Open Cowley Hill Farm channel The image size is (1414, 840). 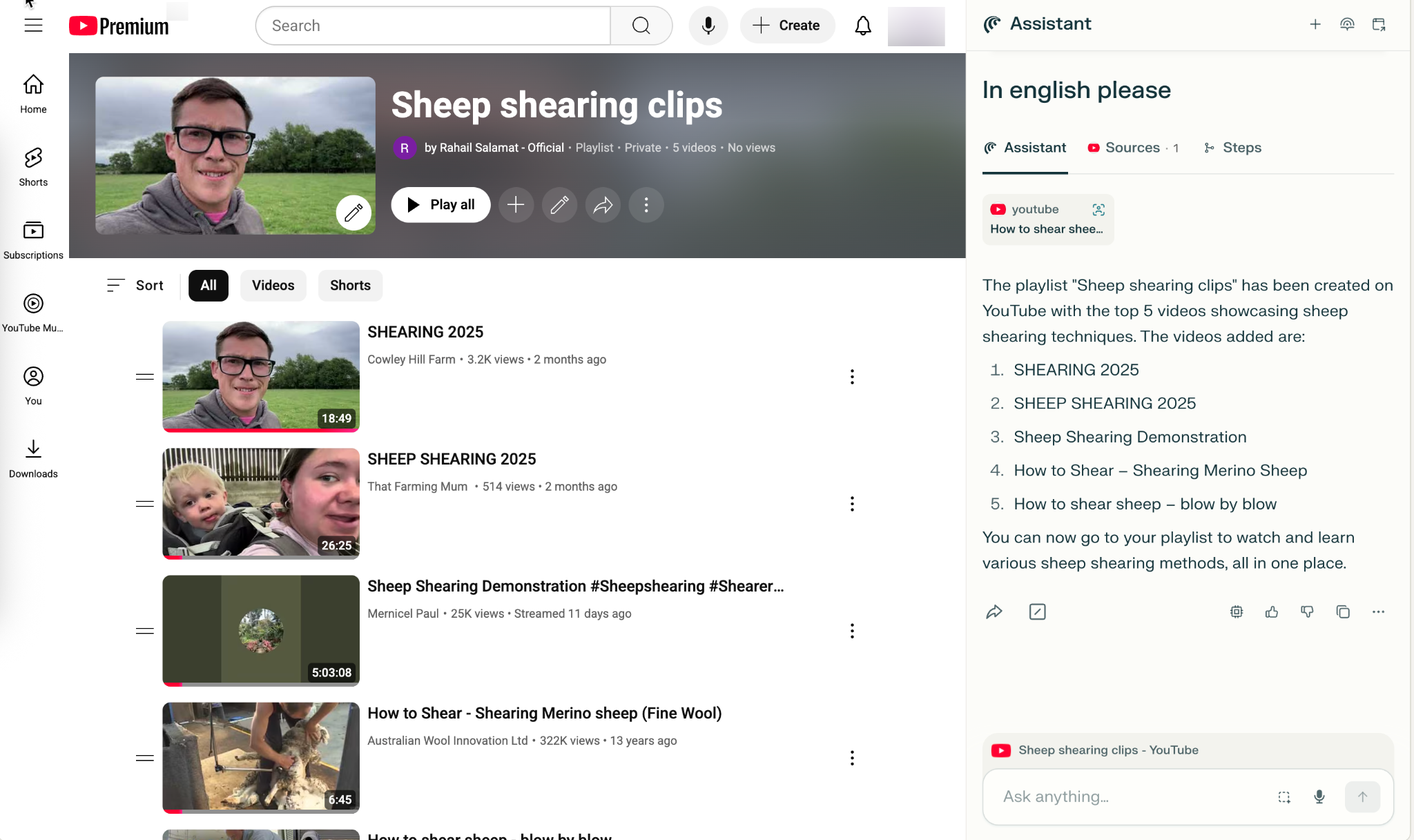click(411, 360)
